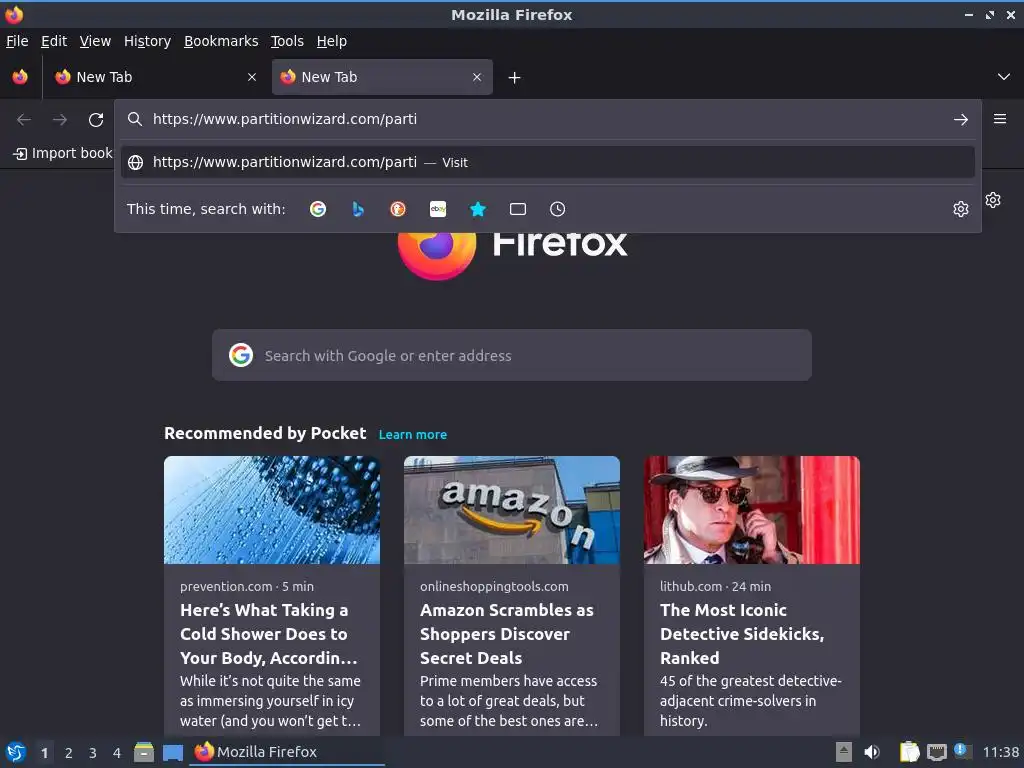Screen dimensions: 1024x768
Task: Switch to workspace 2 in taskbar
Action: click(x=69, y=753)
